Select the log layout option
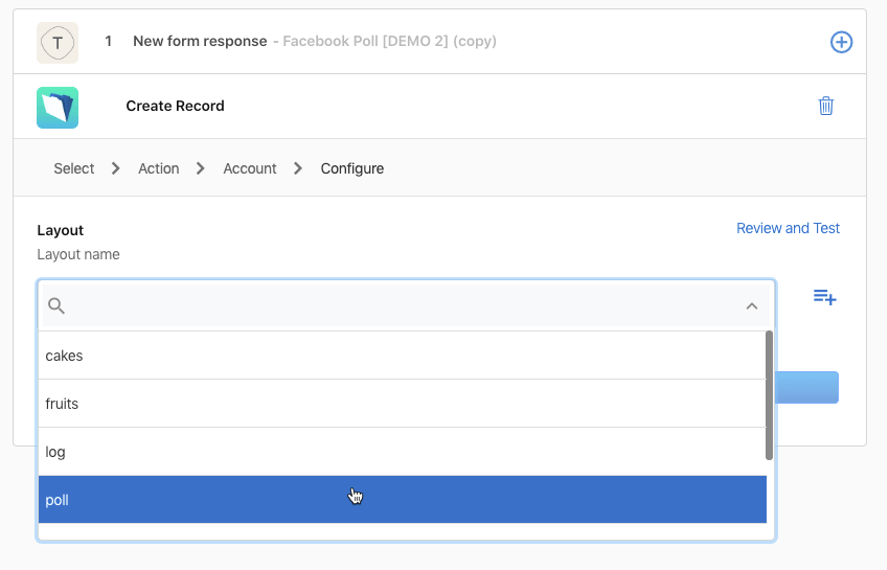 (x=402, y=452)
